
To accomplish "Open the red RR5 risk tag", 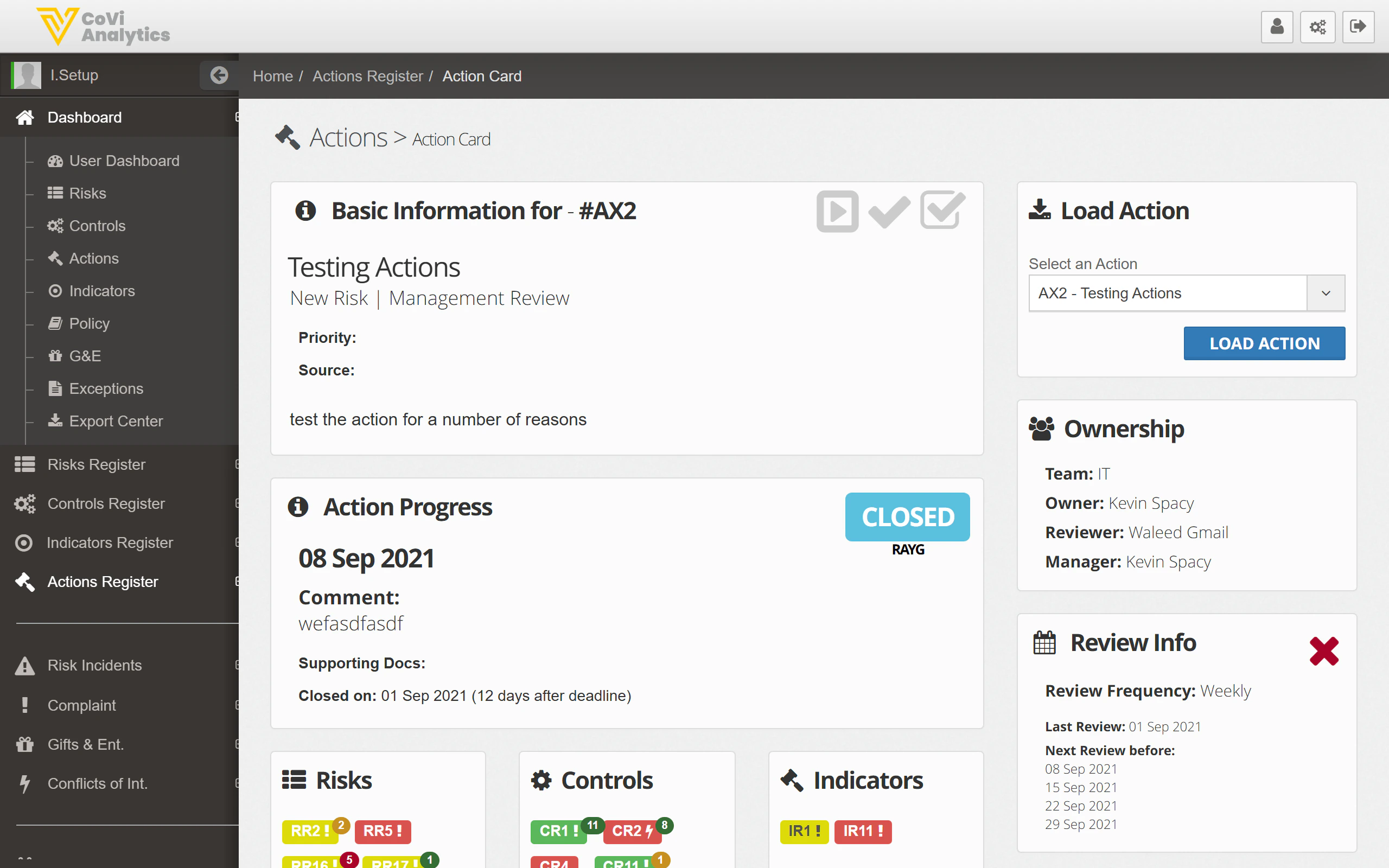I will point(383,831).
